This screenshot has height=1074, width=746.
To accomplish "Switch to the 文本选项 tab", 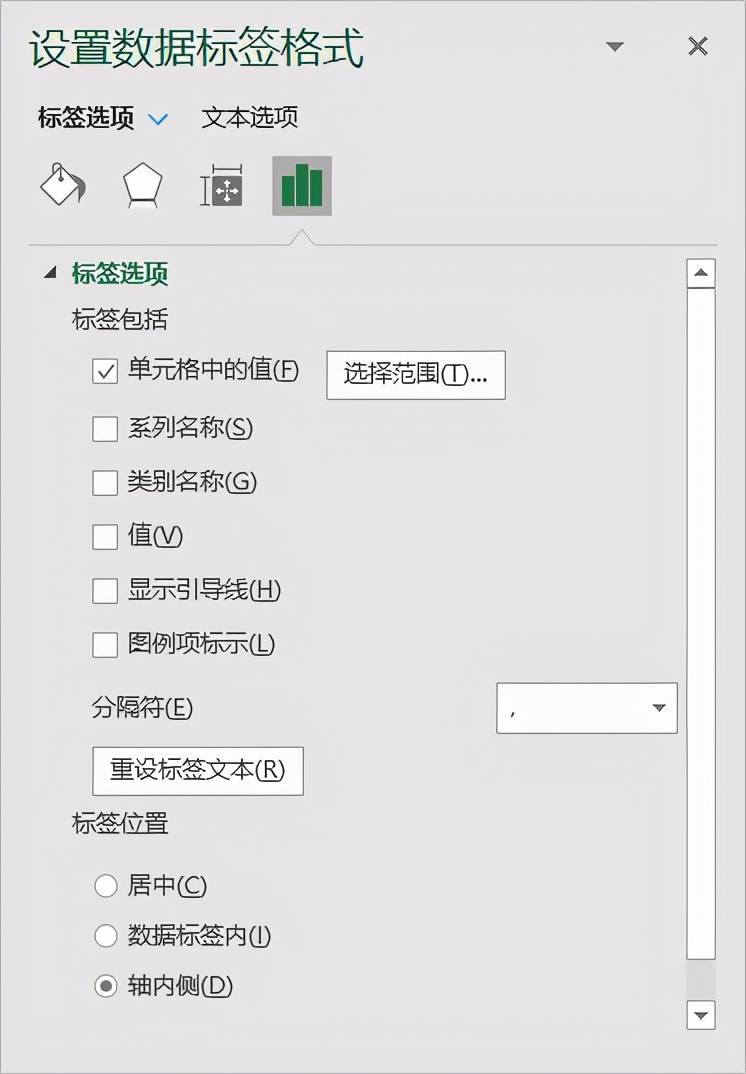I will coord(249,118).
